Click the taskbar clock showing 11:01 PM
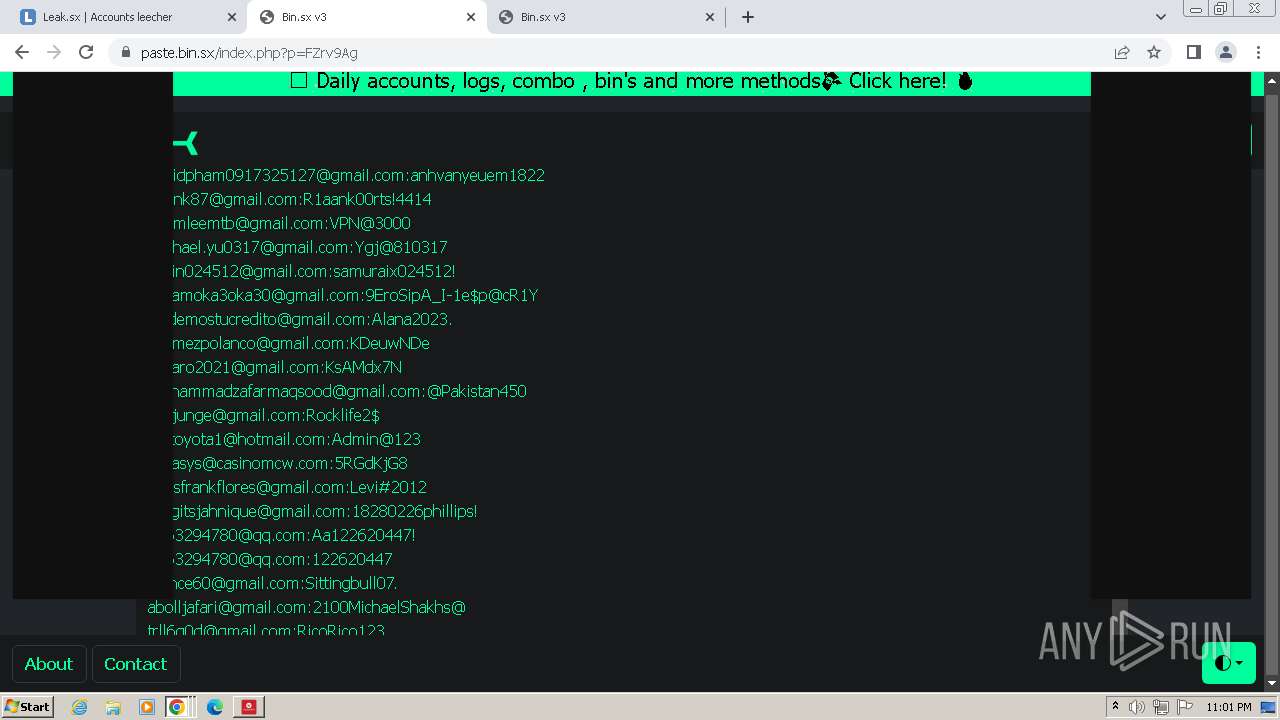 1229,707
